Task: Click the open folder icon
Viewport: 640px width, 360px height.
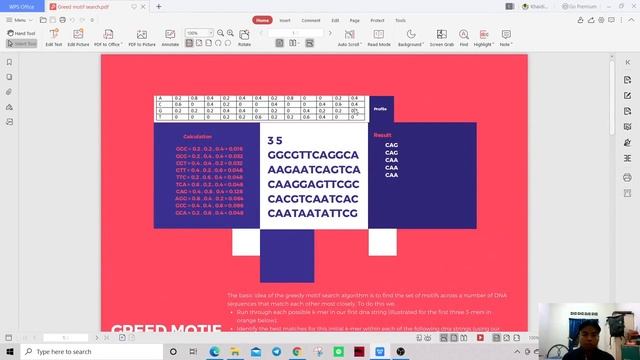Action: (43, 20)
